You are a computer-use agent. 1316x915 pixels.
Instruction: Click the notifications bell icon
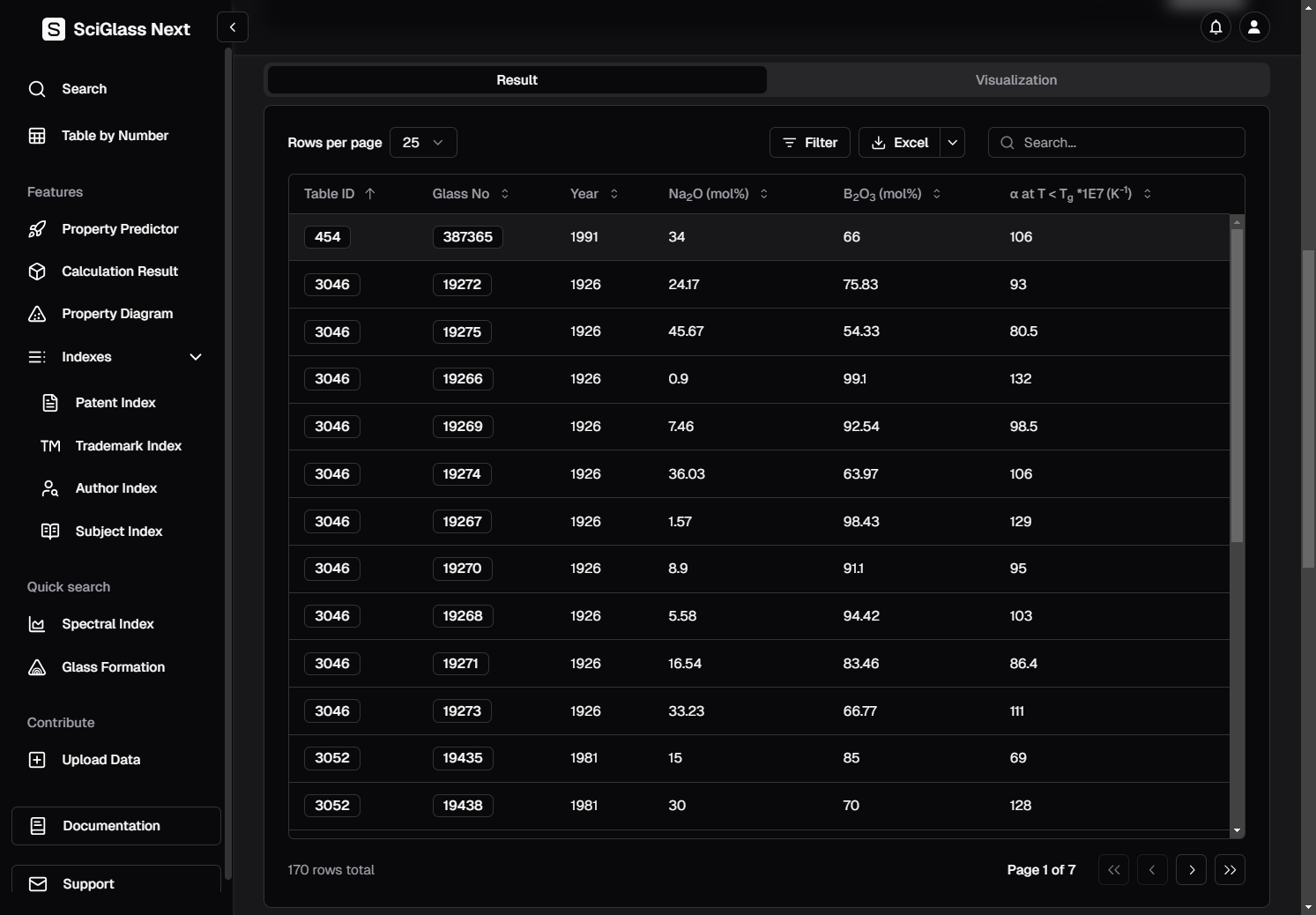pyautogui.click(x=1216, y=27)
